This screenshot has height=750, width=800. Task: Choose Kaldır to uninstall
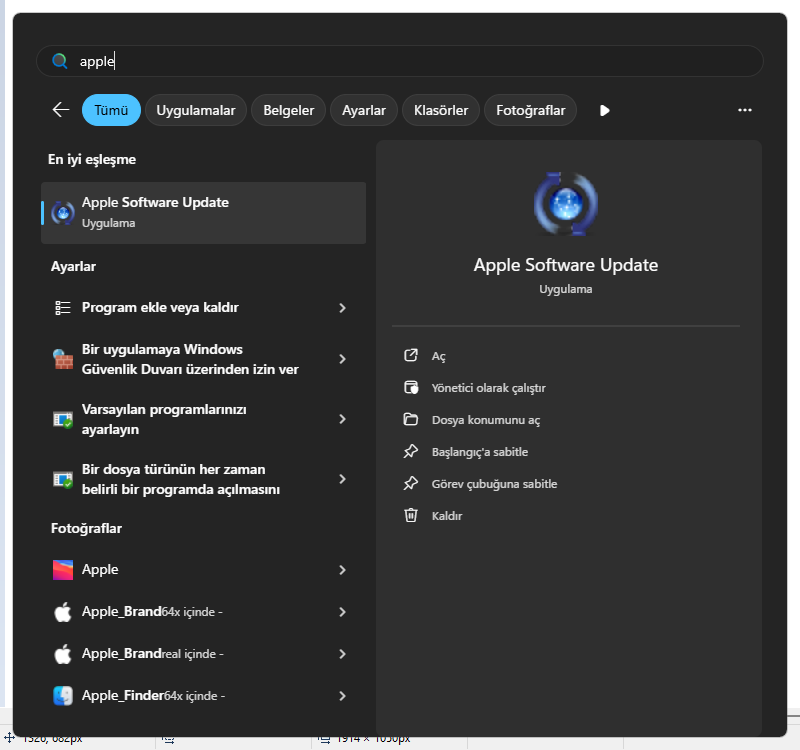447,516
